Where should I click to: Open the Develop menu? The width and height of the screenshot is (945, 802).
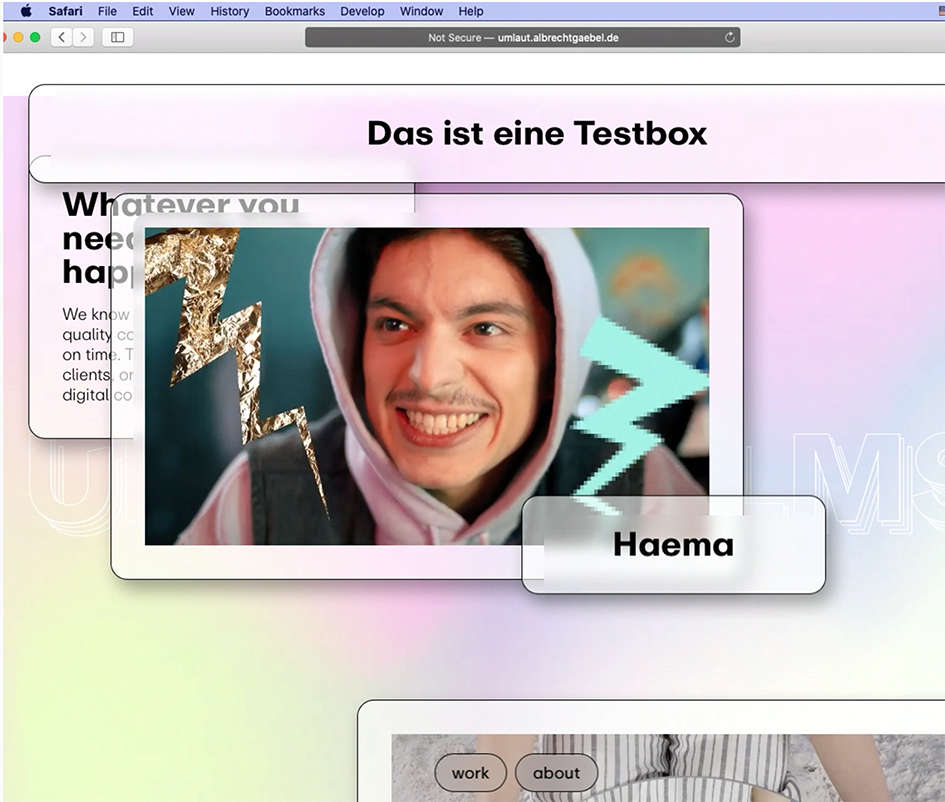pos(362,11)
